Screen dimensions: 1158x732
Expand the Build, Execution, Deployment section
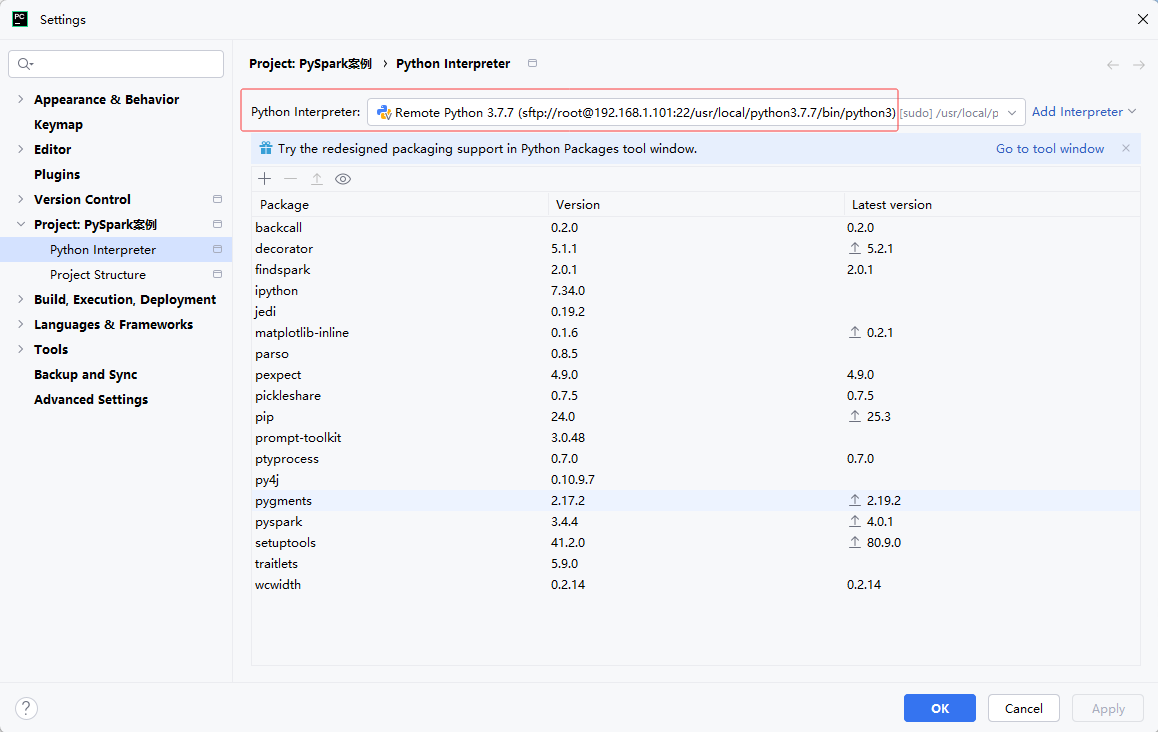click(x=21, y=299)
